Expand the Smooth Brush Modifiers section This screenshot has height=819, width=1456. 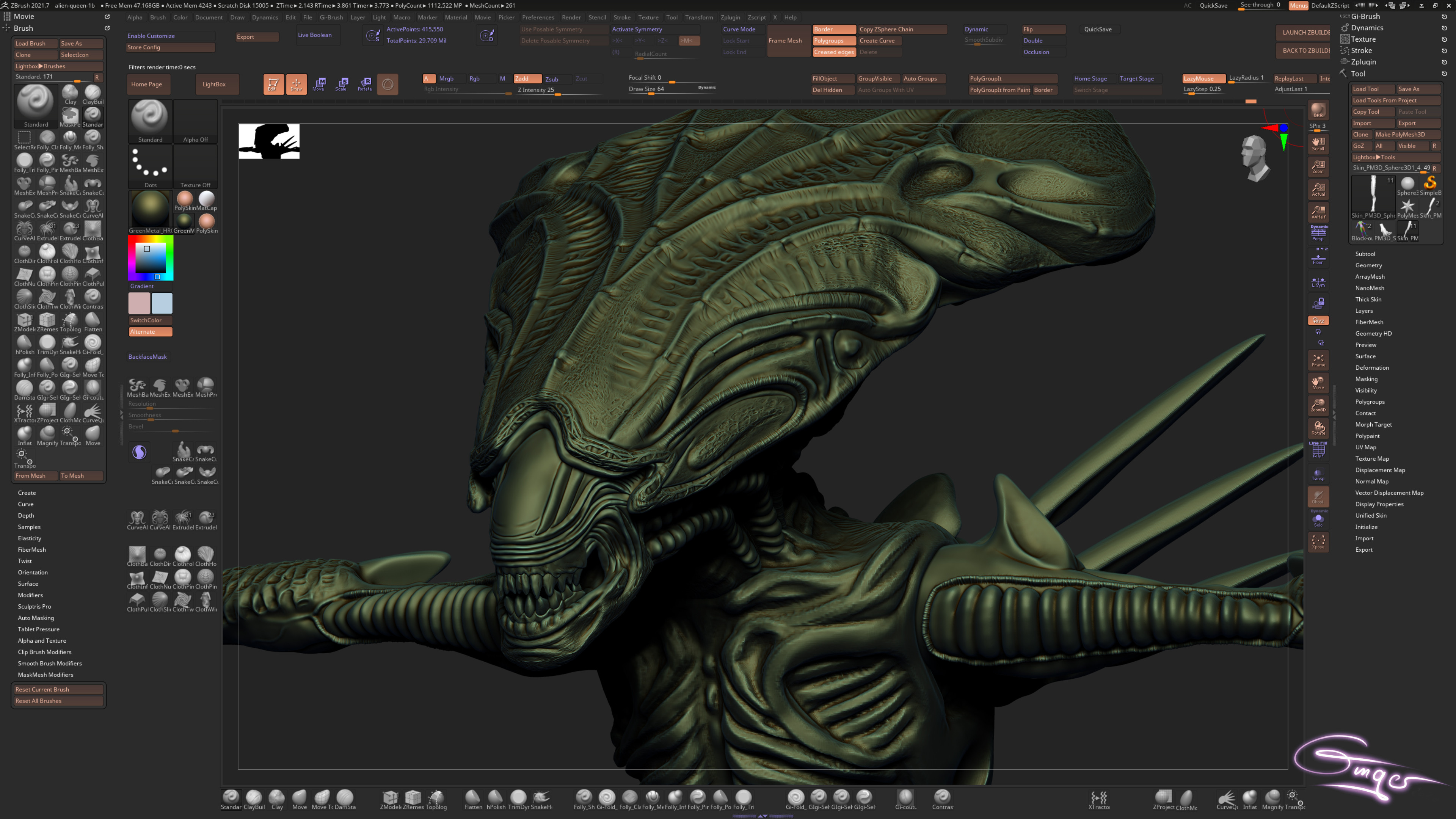point(50,663)
